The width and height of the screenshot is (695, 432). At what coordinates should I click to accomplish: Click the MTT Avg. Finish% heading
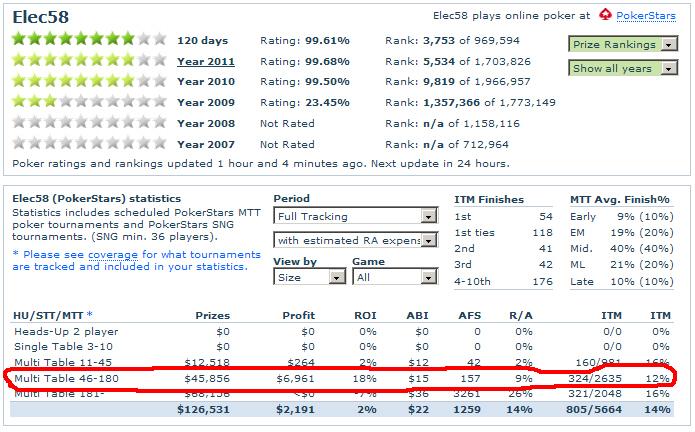[620, 200]
